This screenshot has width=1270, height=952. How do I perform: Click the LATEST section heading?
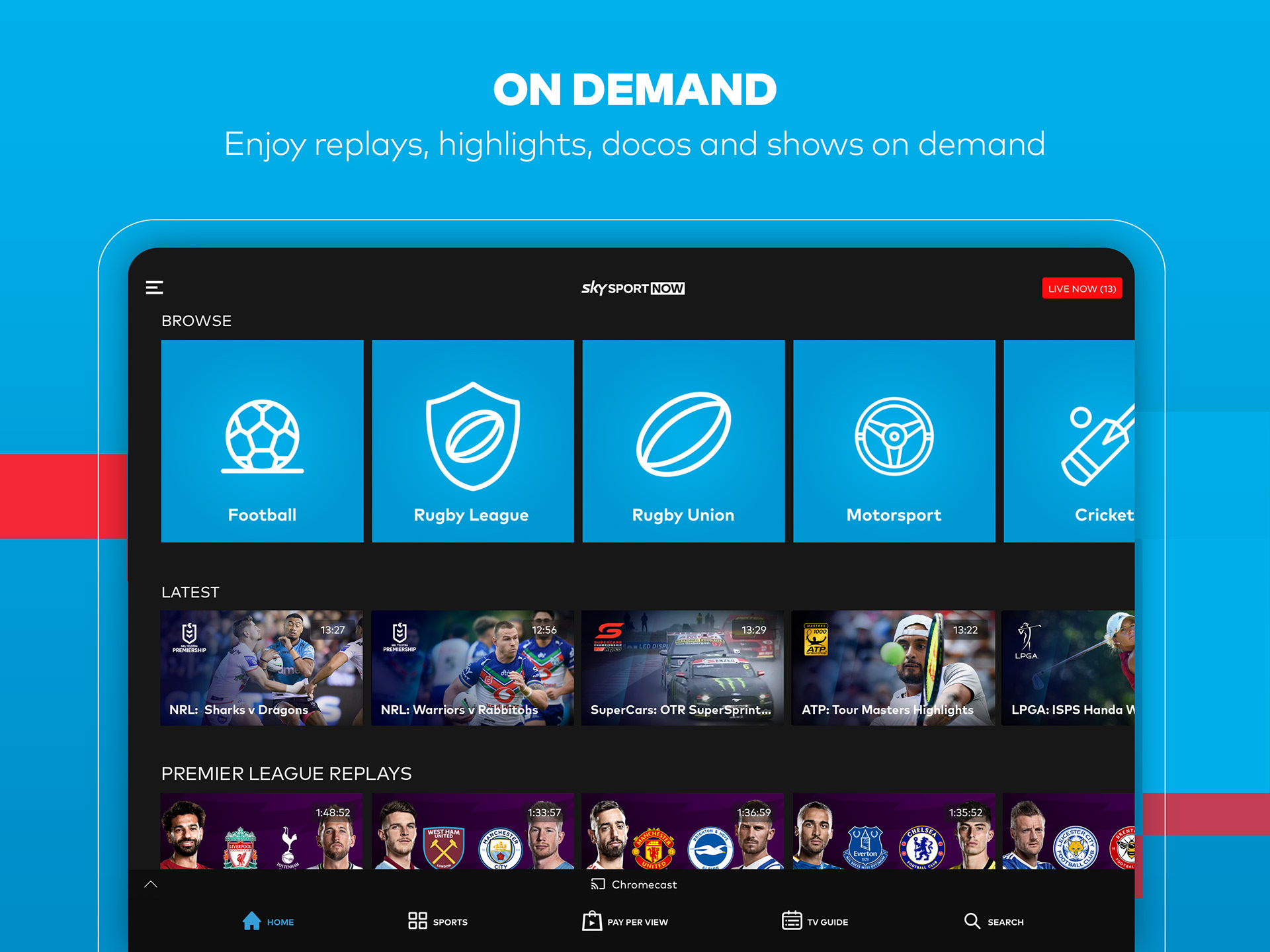coord(190,592)
